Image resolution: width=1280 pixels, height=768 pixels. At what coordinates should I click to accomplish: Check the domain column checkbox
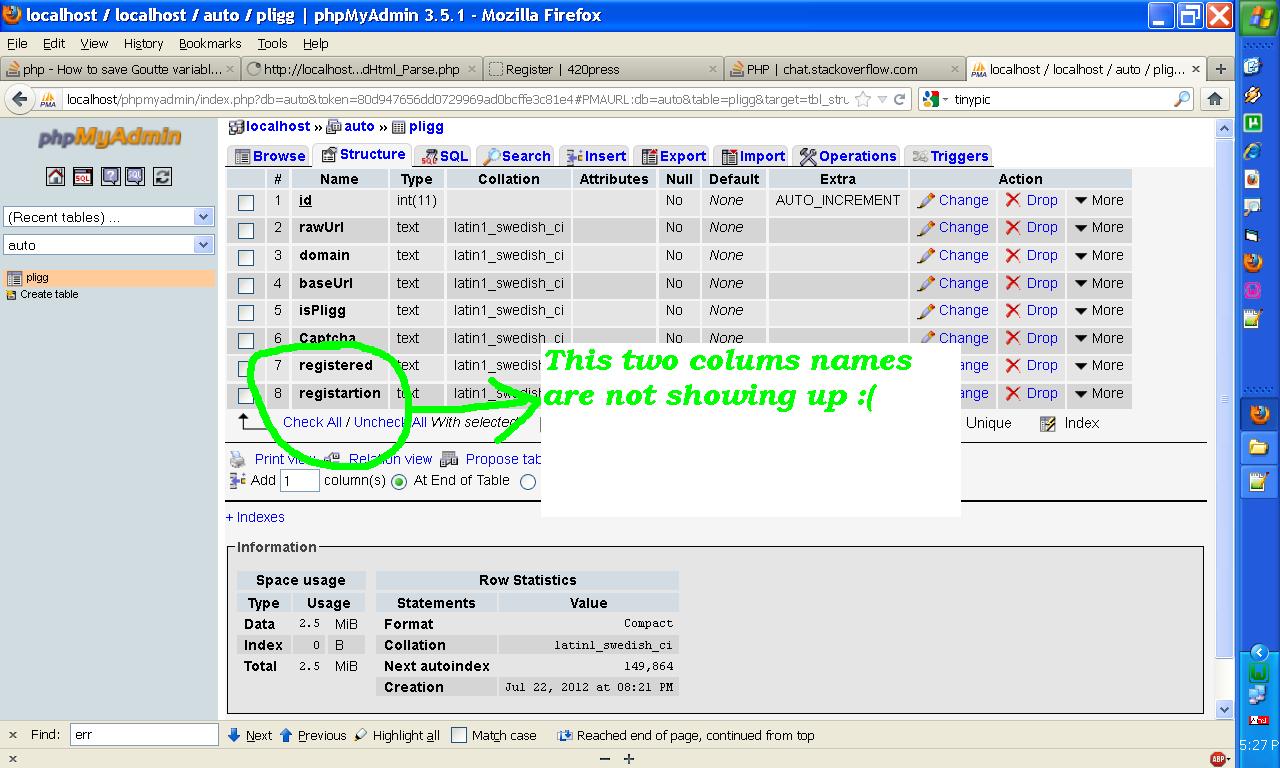[x=246, y=257]
